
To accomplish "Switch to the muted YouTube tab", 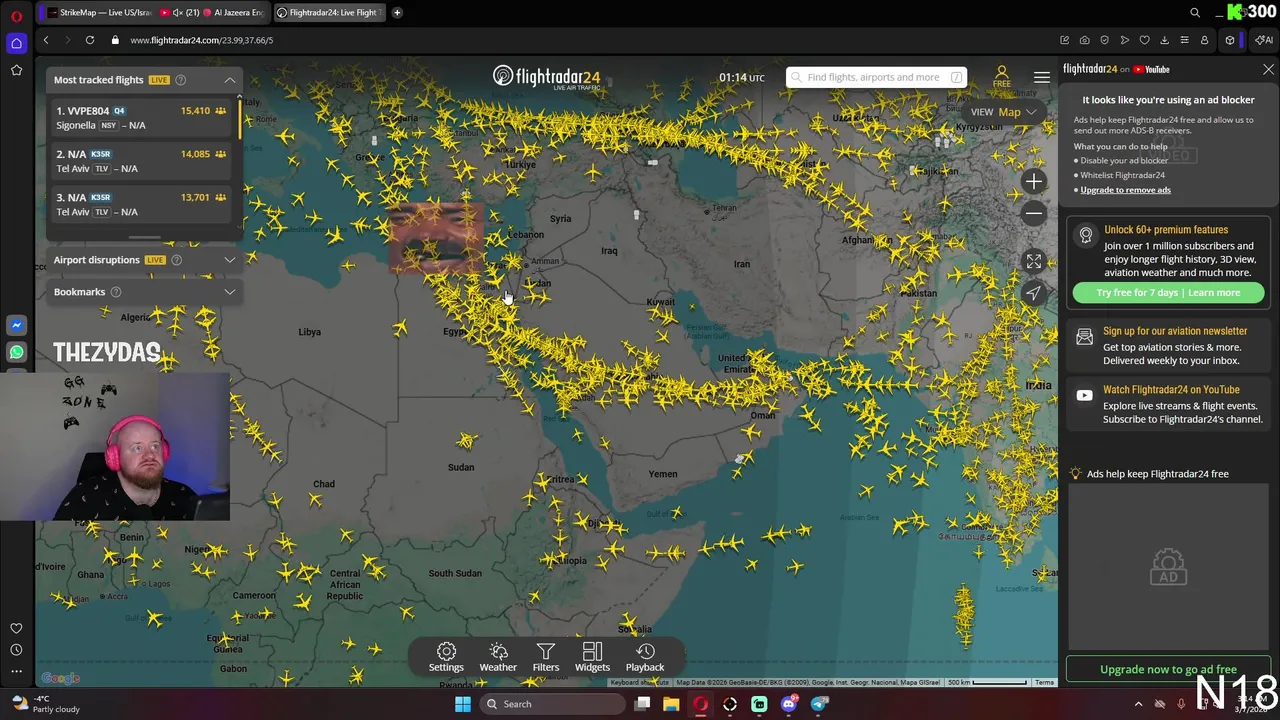I will [x=178, y=13].
